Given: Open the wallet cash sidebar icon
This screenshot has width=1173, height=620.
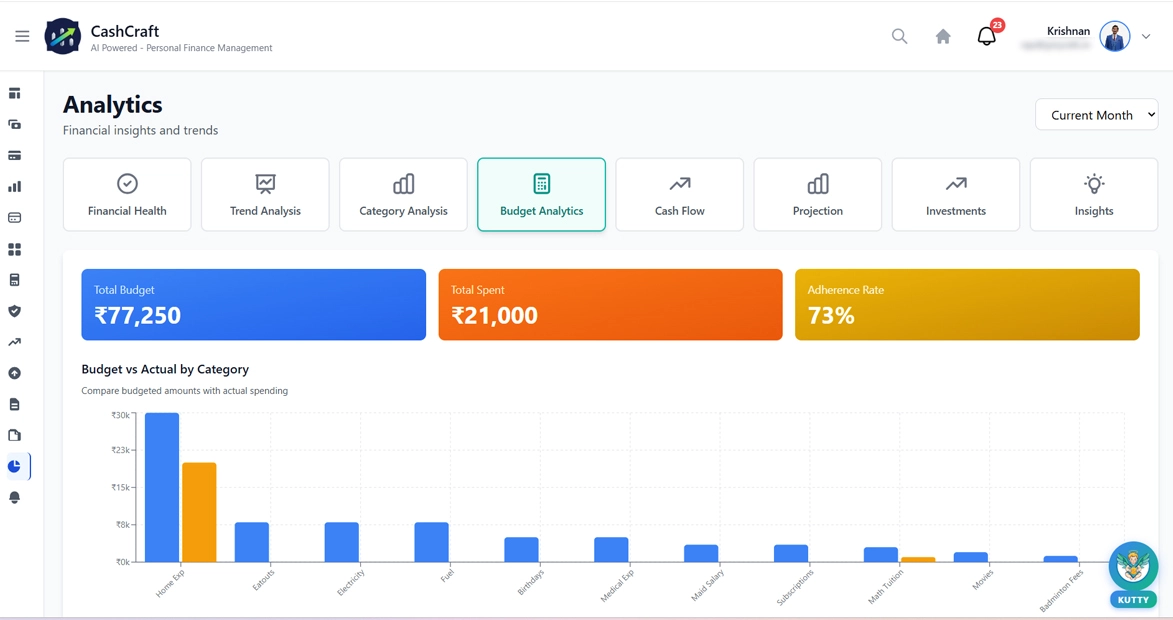Looking at the screenshot, I should pyautogui.click(x=14, y=125).
